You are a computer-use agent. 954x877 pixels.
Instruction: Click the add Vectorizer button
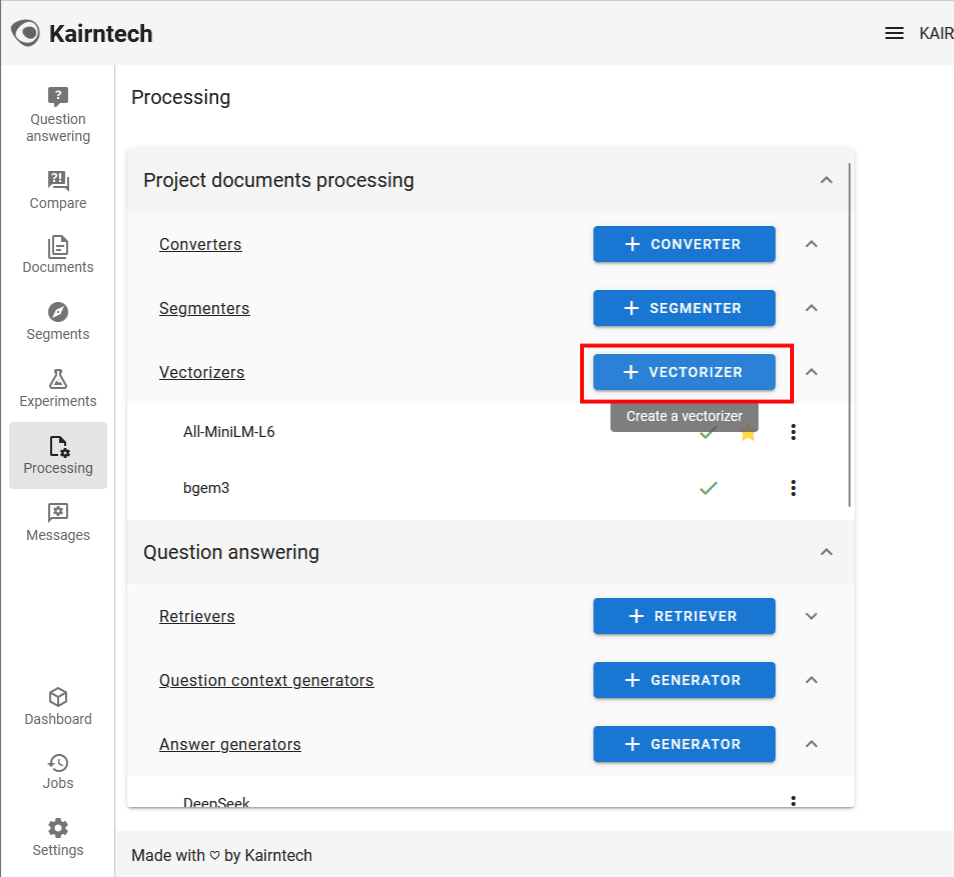684,372
